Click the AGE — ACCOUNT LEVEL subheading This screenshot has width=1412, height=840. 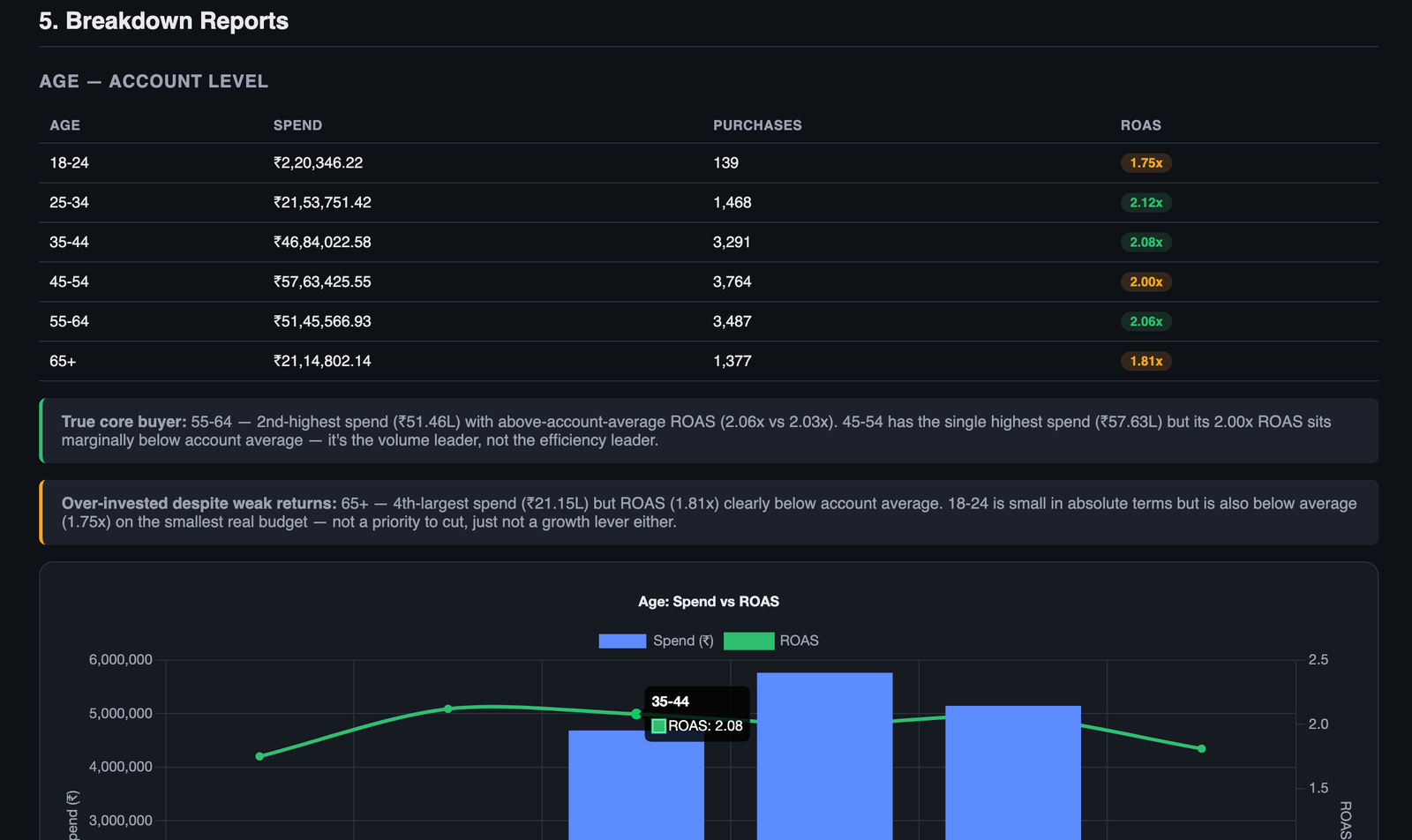[x=154, y=81]
